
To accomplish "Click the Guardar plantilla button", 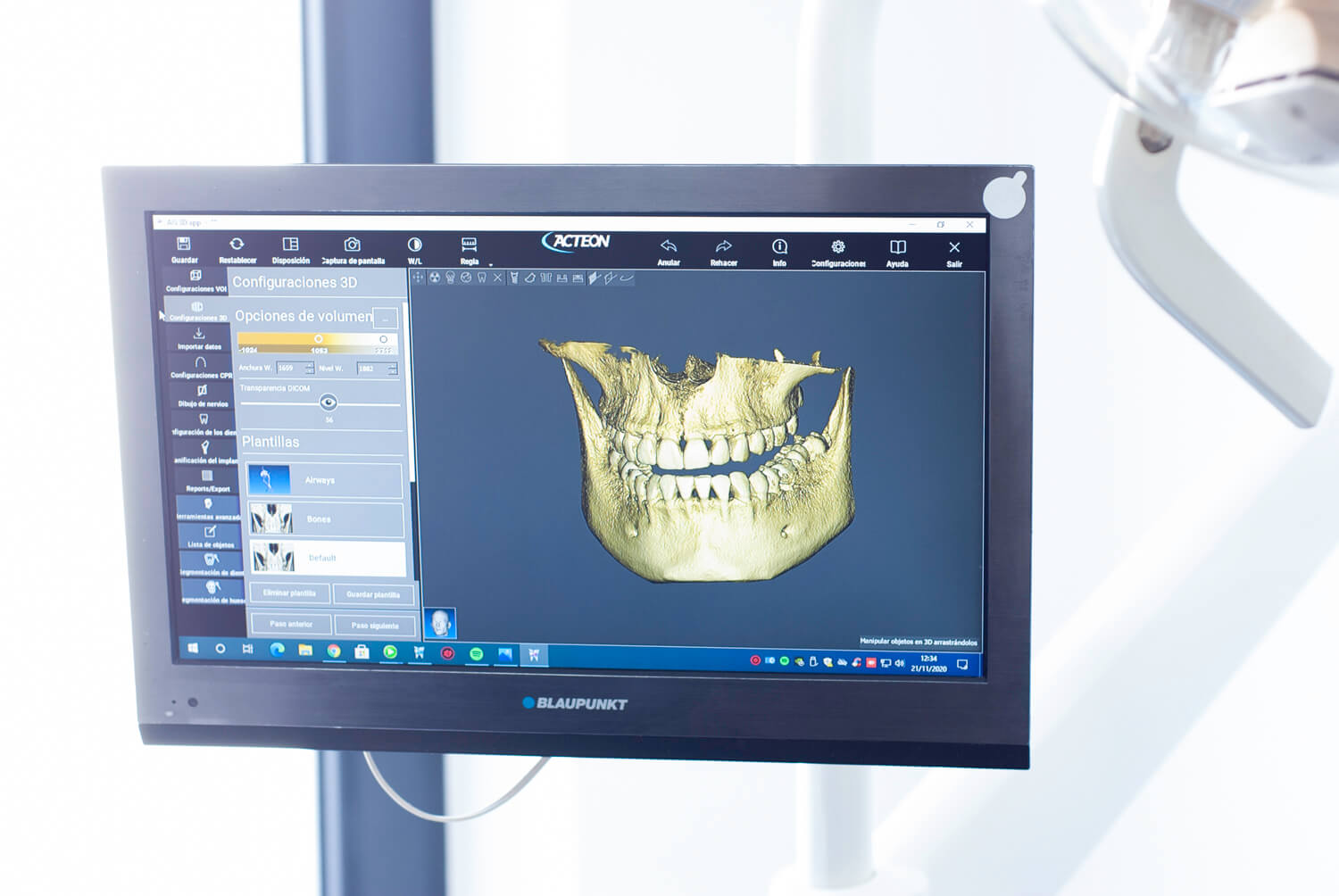I will (x=373, y=594).
